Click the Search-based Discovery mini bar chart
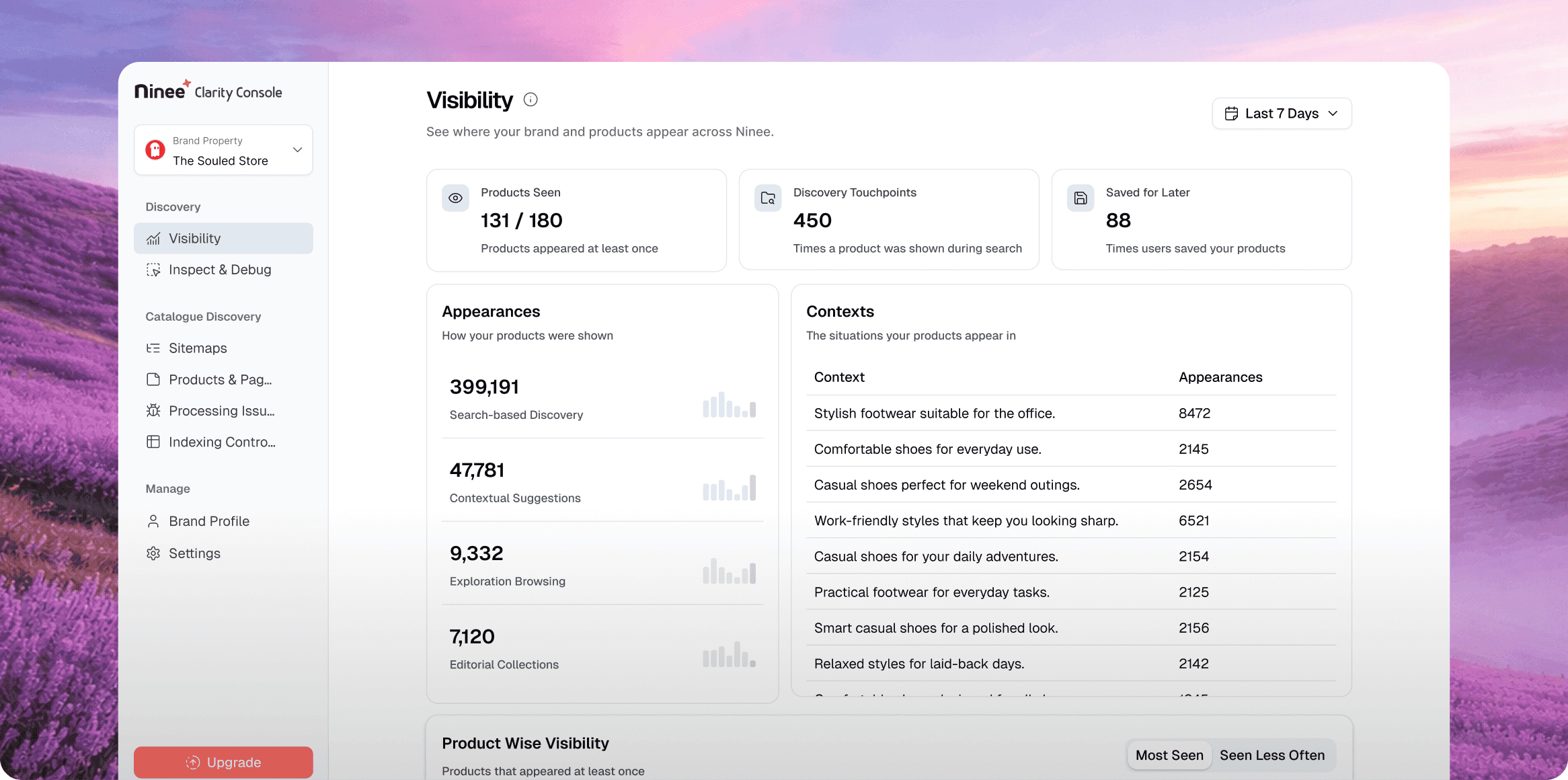The height and width of the screenshot is (780, 1568). coord(729,405)
